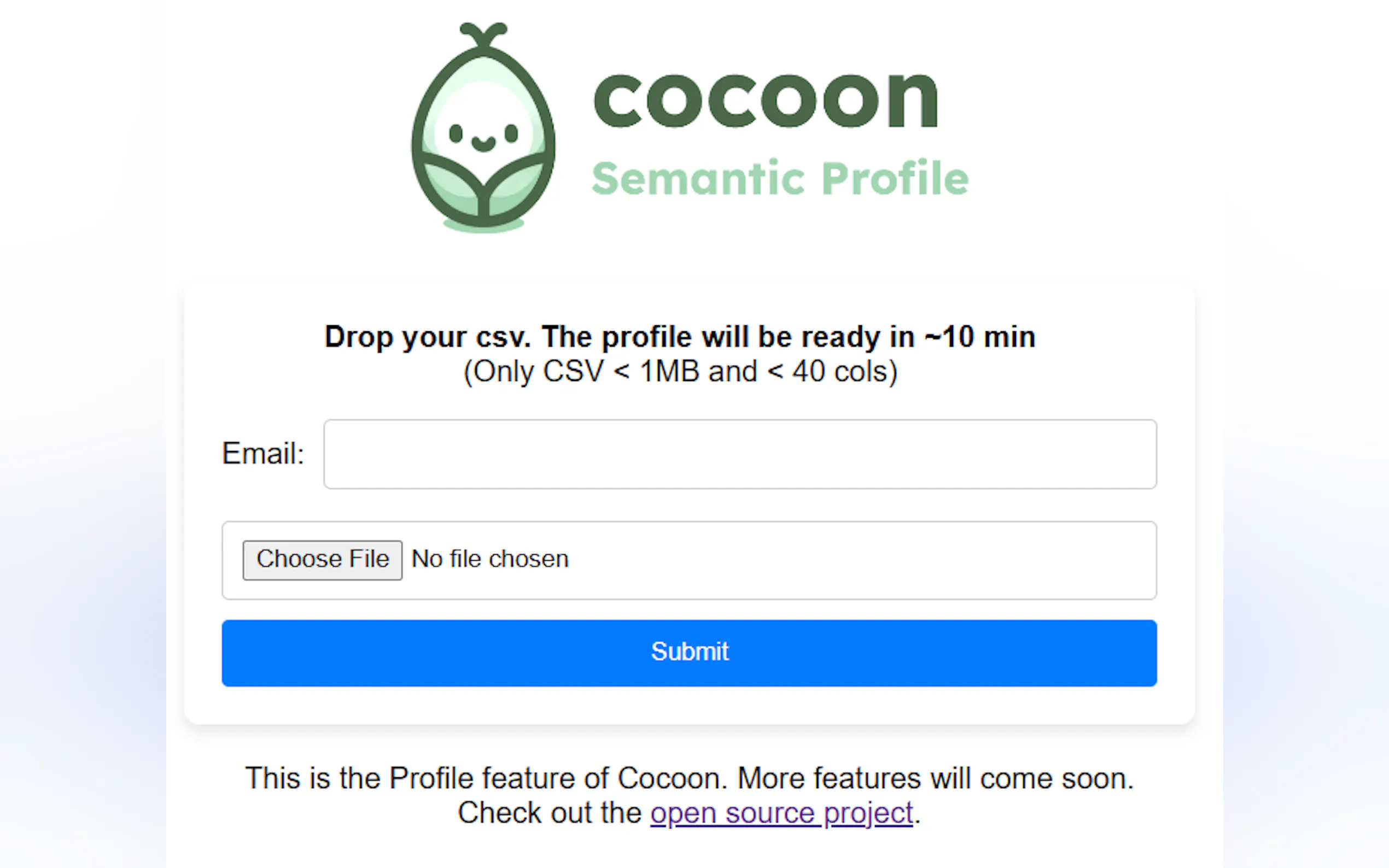Click the "Drop your csv" bold heading

(x=680, y=337)
